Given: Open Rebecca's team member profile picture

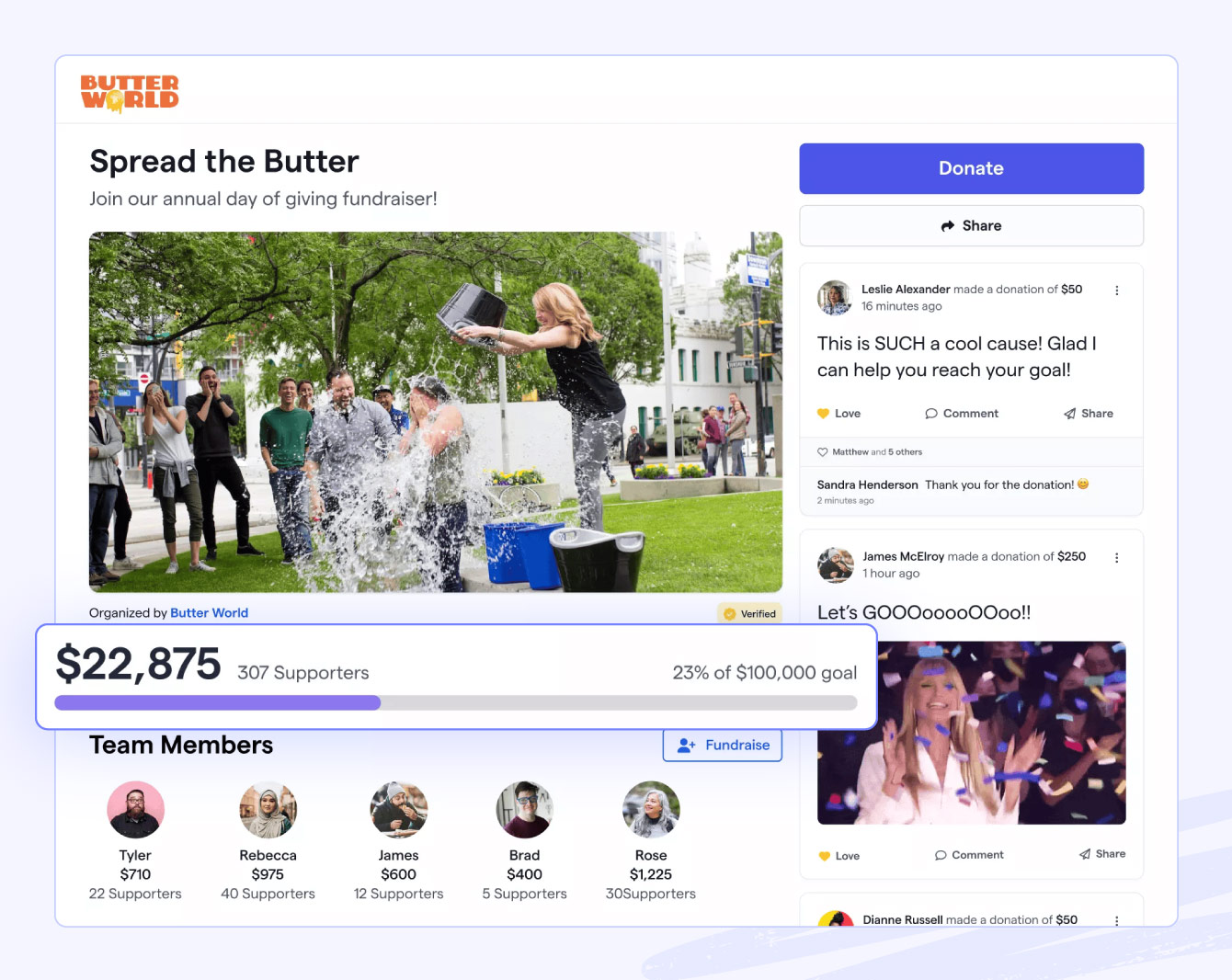Looking at the screenshot, I should 268,810.
